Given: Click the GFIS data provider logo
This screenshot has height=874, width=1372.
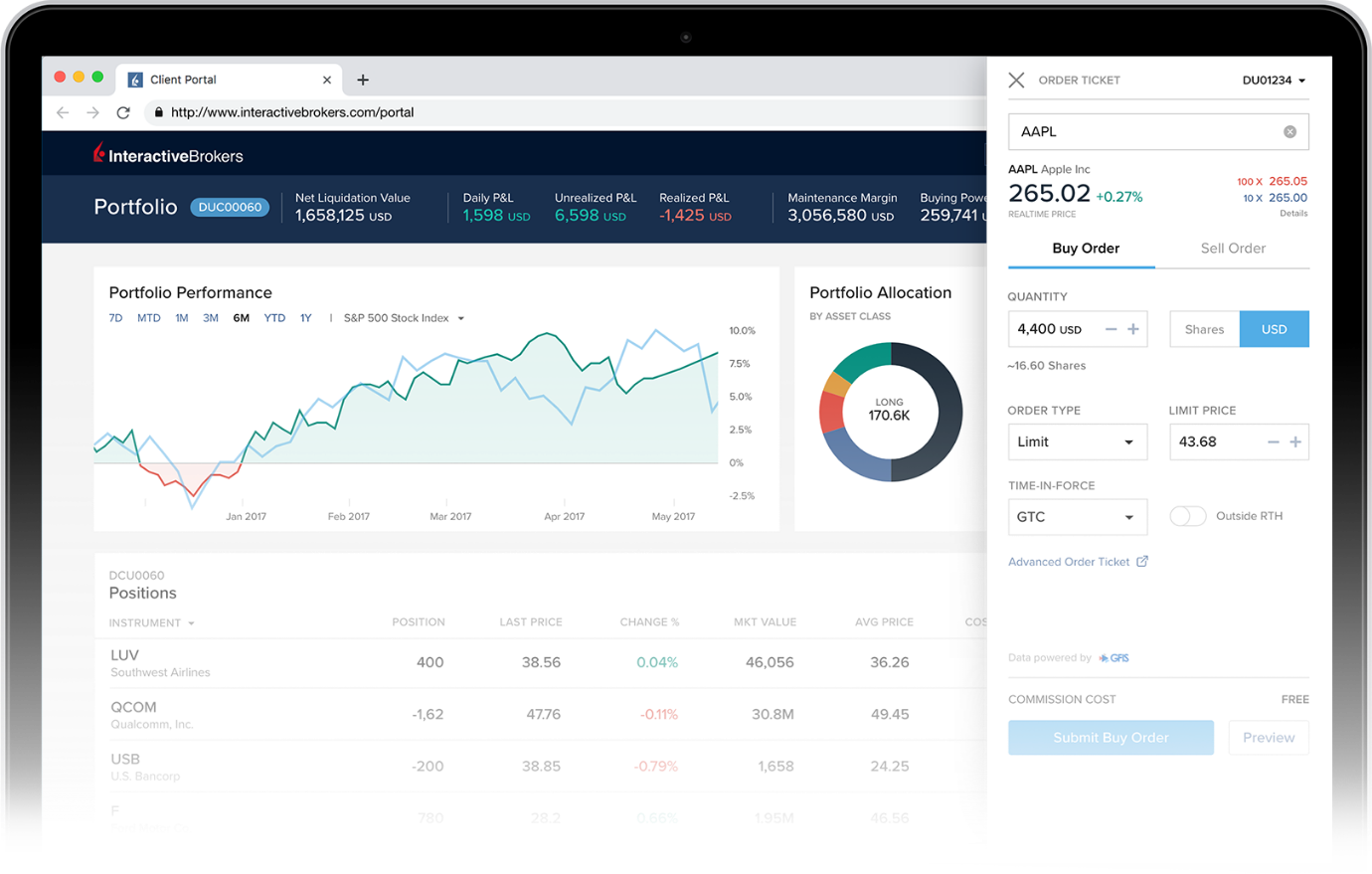Looking at the screenshot, I should pos(1115,658).
